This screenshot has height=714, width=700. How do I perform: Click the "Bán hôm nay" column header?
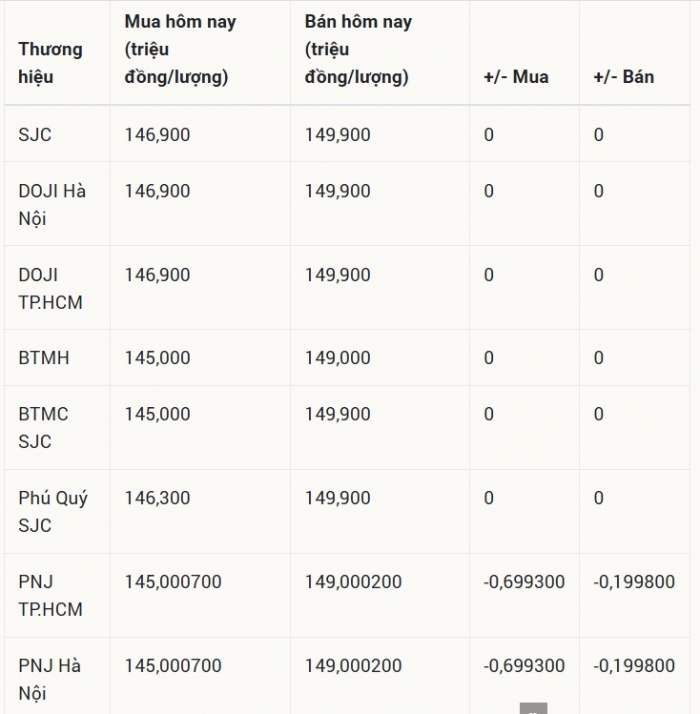[x=358, y=49]
